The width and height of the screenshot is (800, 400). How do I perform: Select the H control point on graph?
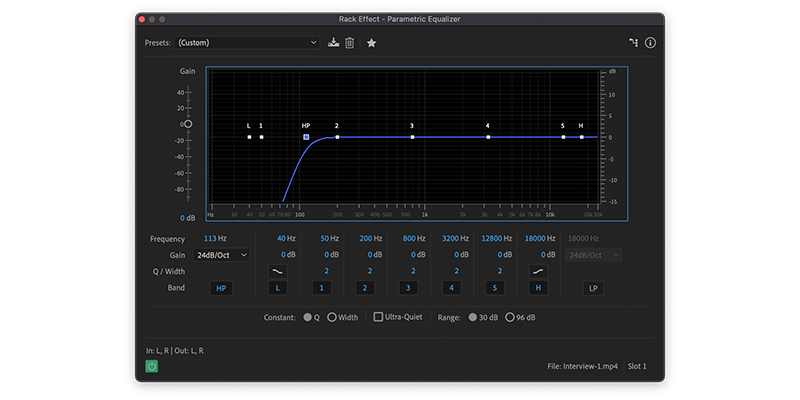pyautogui.click(x=582, y=137)
